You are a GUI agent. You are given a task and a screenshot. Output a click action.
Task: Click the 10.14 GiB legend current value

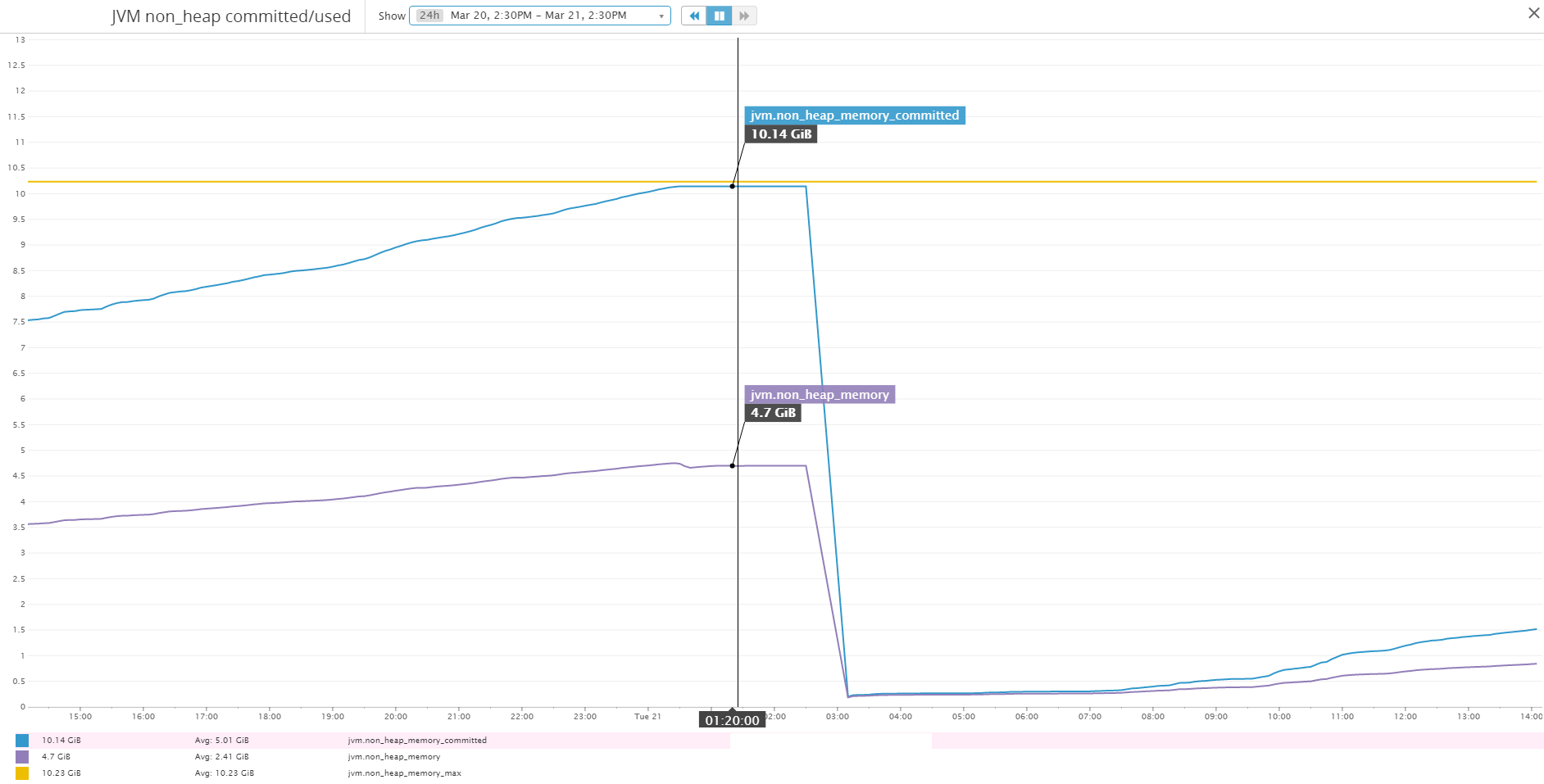click(x=61, y=741)
